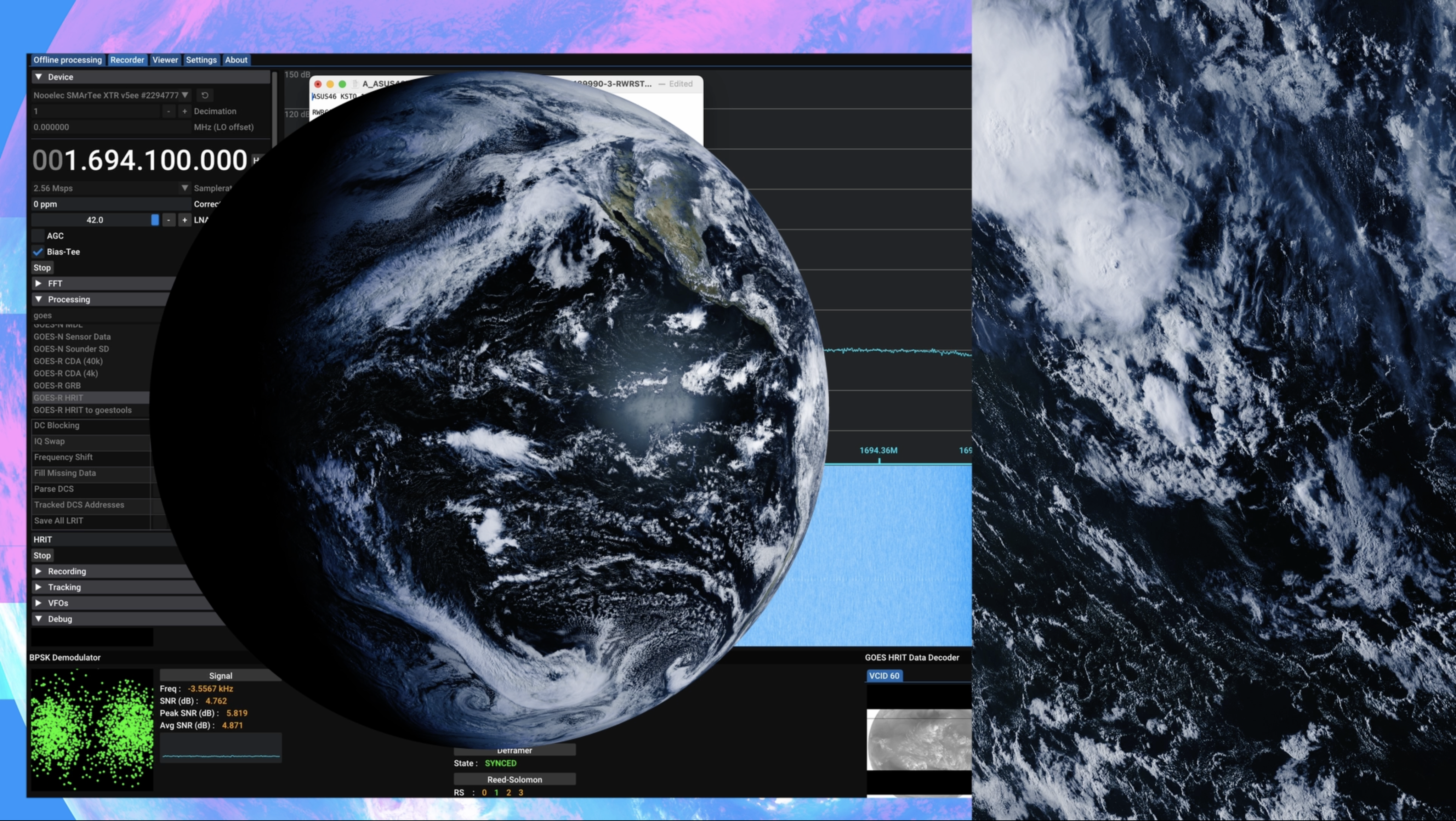Click the Decimation value field
The height and width of the screenshot is (821, 1456).
(96, 111)
